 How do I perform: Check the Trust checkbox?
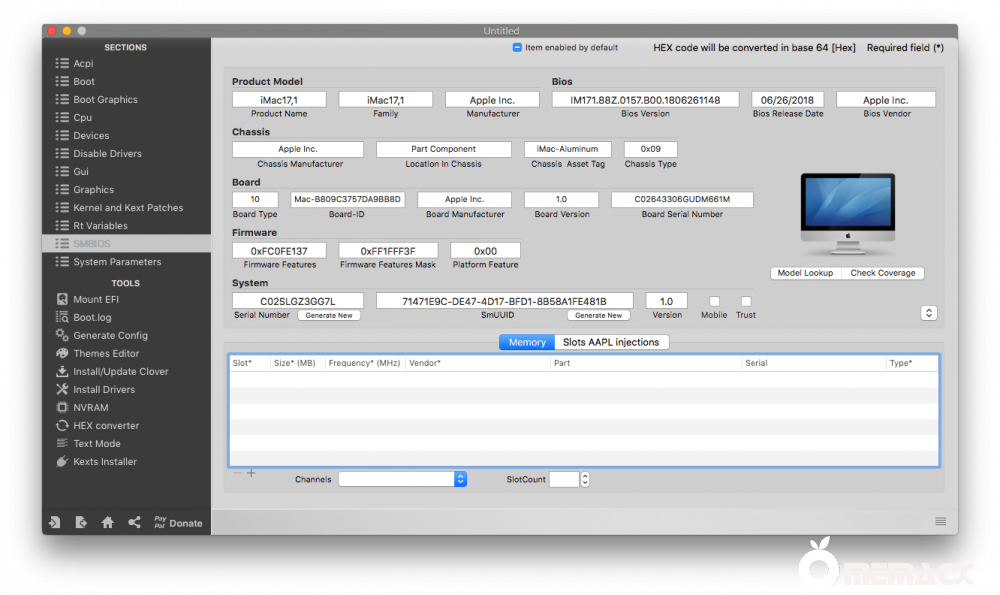pyautogui.click(x=746, y=303)
